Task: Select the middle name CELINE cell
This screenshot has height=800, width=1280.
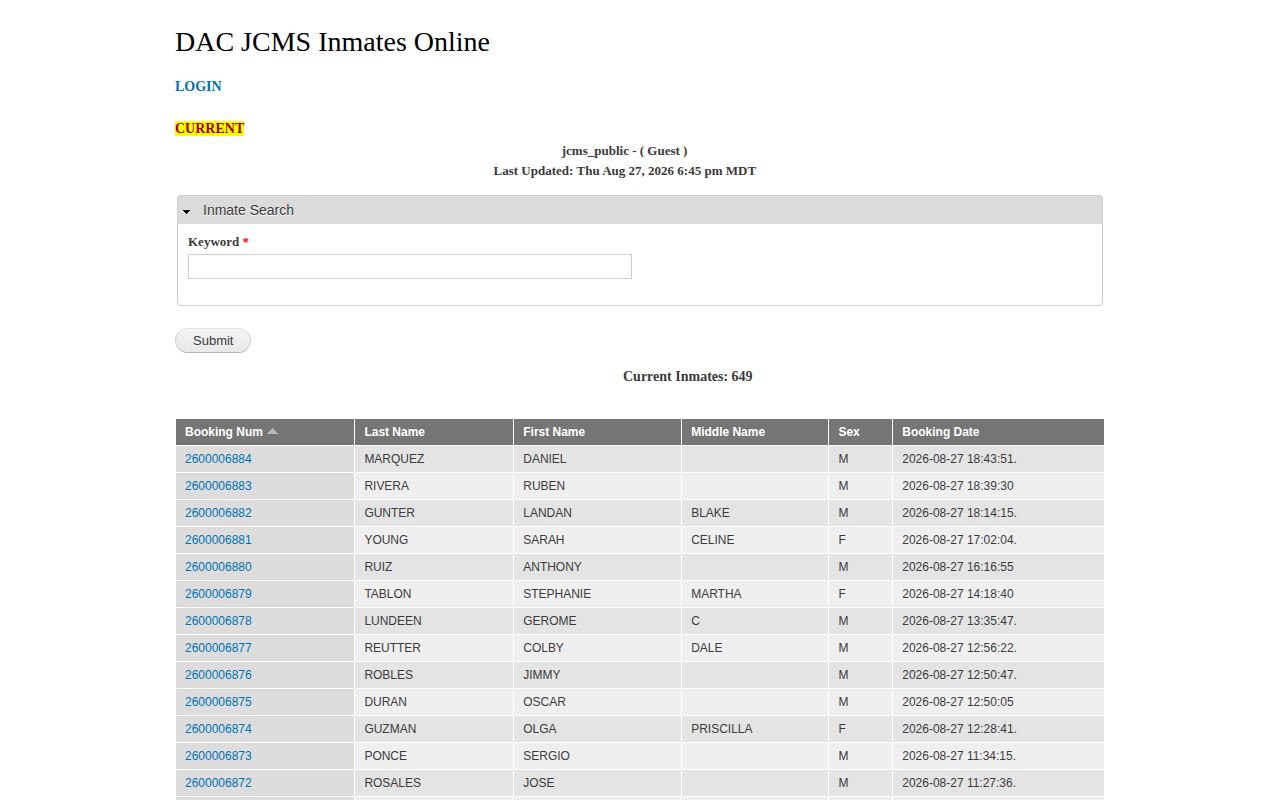Action: coord(755,540)
